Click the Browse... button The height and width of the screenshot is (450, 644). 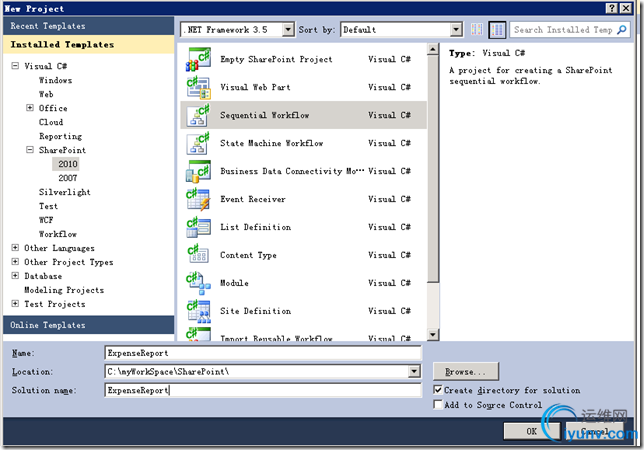pyautogui.click(x=466, y=372)
